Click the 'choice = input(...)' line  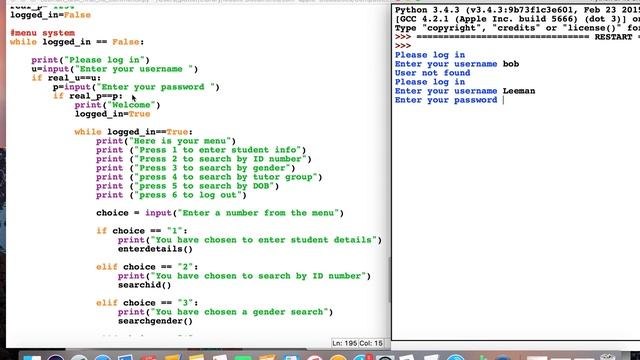[220, 213]
